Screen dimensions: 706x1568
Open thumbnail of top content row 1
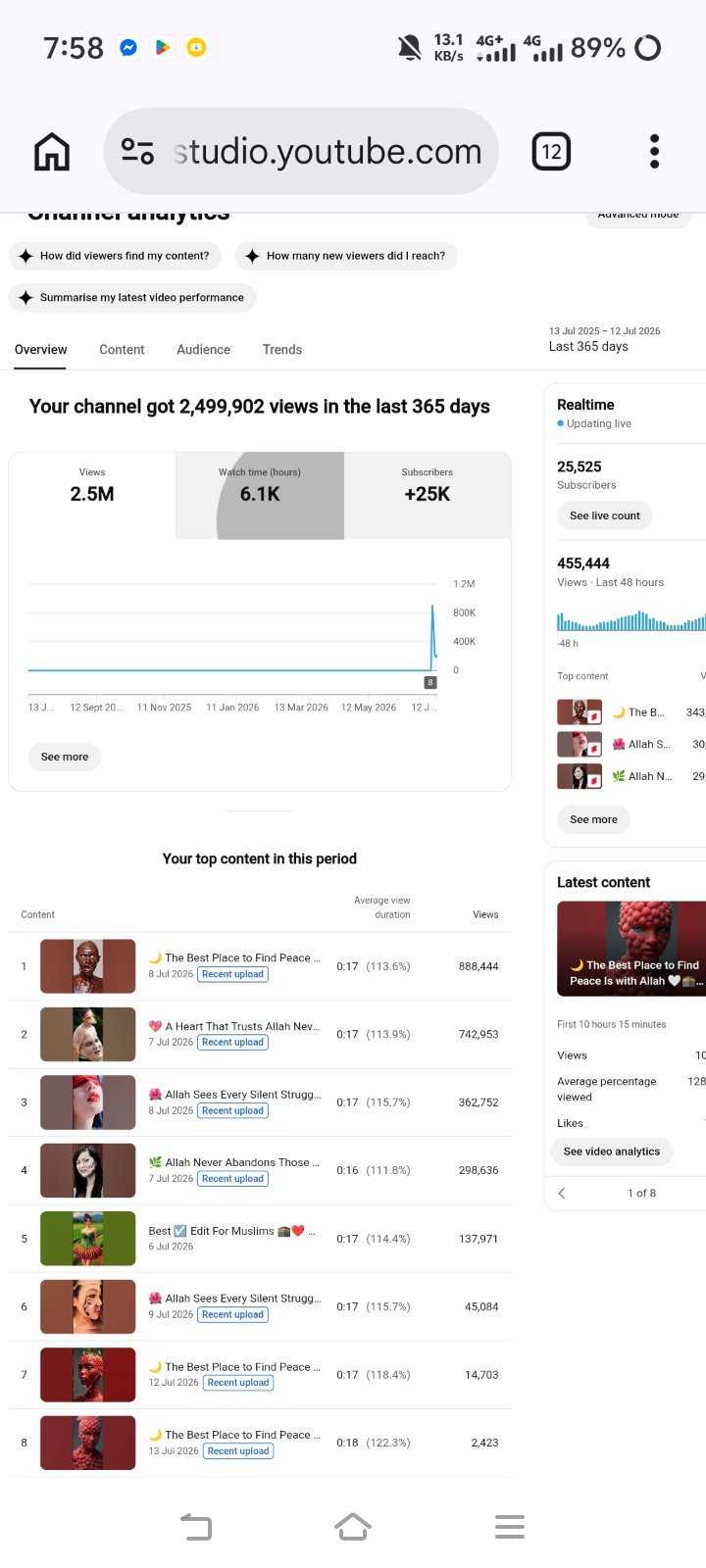tap(88, 966)
